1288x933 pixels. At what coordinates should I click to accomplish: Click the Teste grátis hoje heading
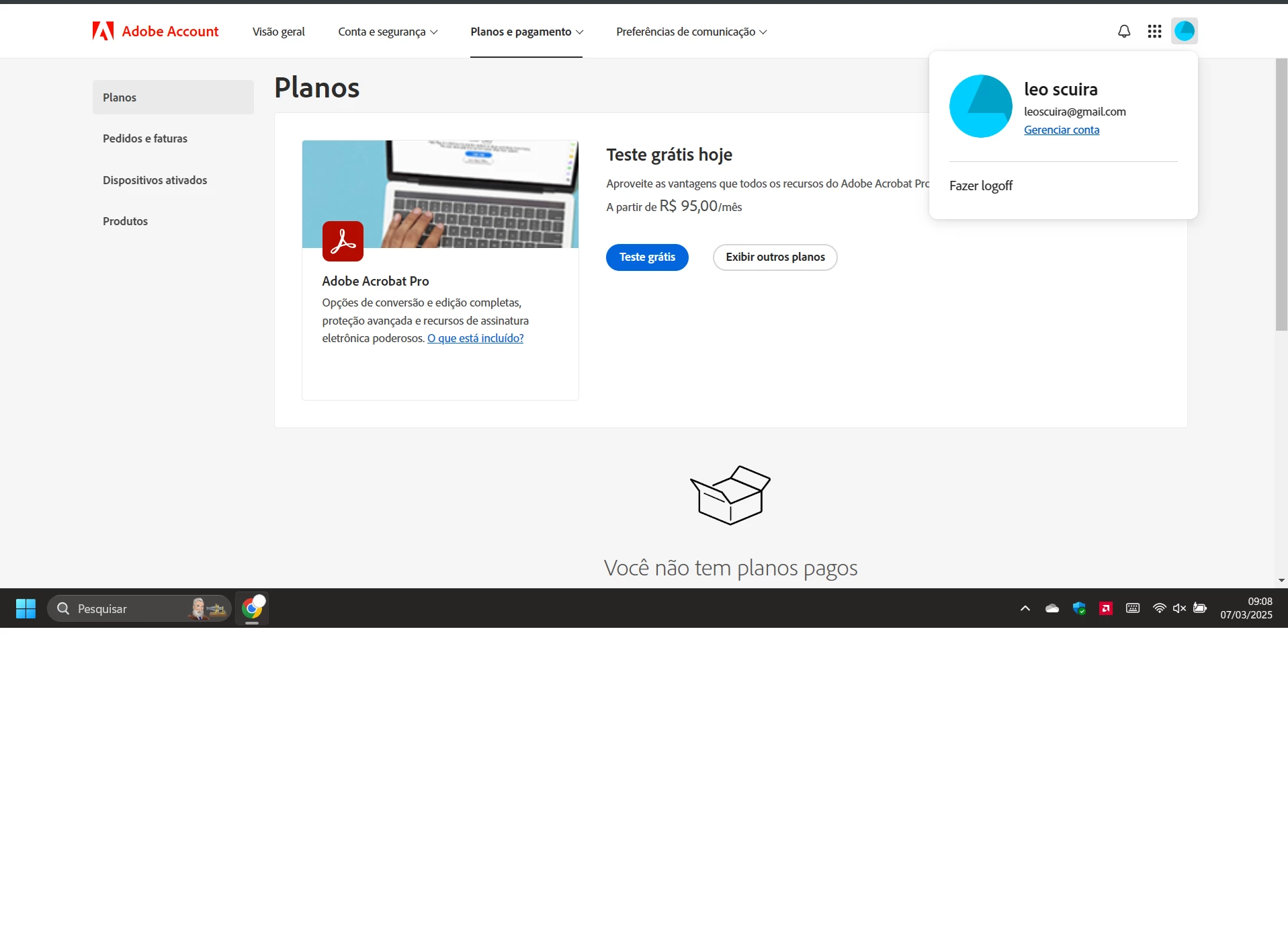669,155
